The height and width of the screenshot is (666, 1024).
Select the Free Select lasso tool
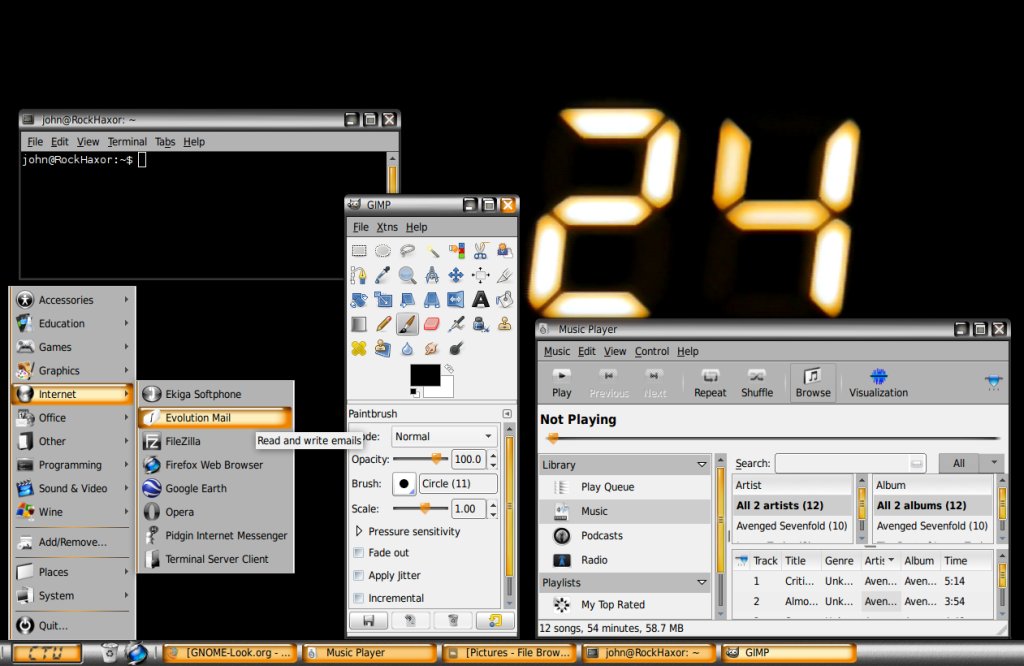408,251
